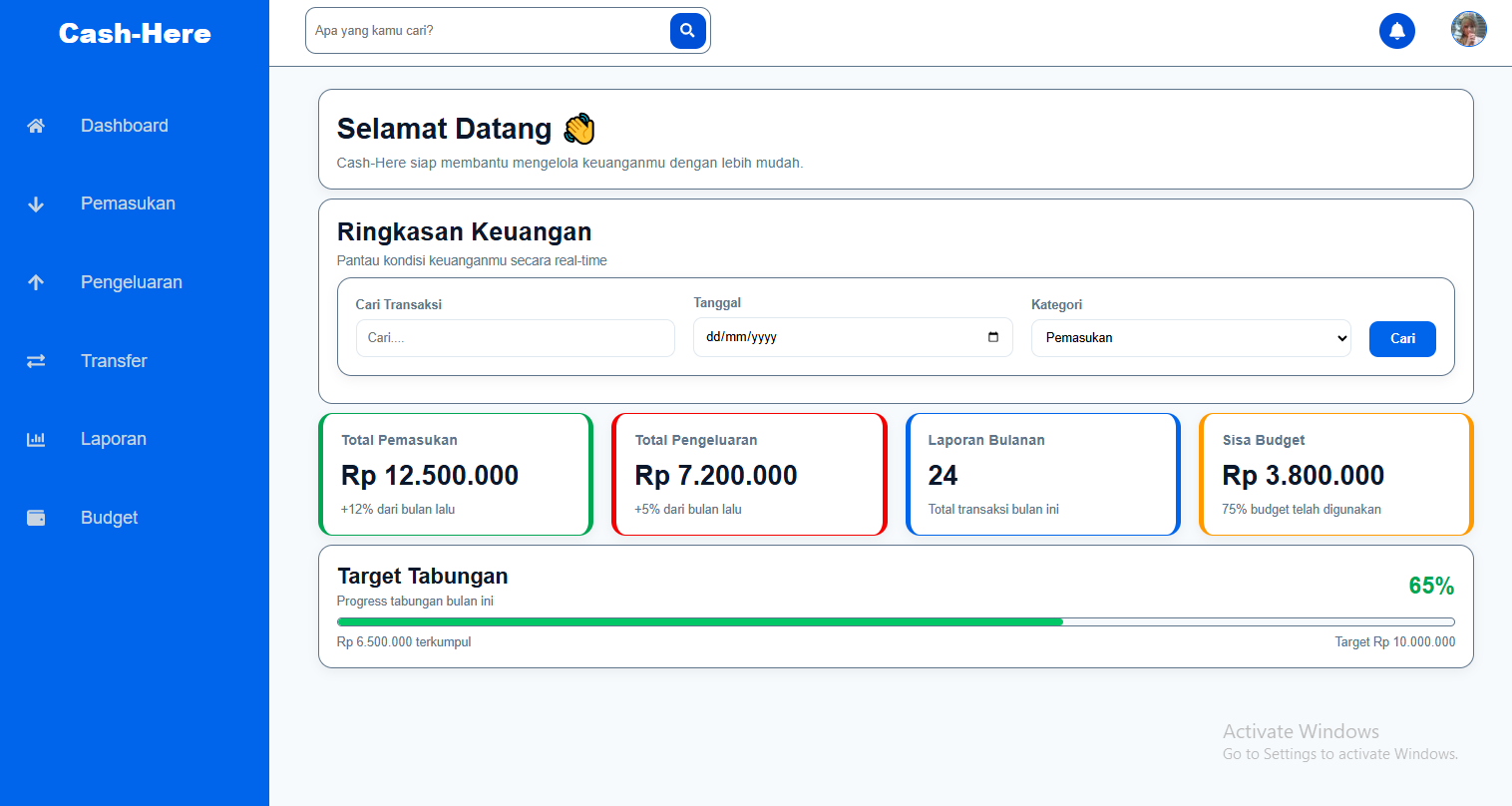Viewport: 1512px width, 806px height.
Task: Click the Transfer swap-arrows icon
Action: tap(36, 361)
